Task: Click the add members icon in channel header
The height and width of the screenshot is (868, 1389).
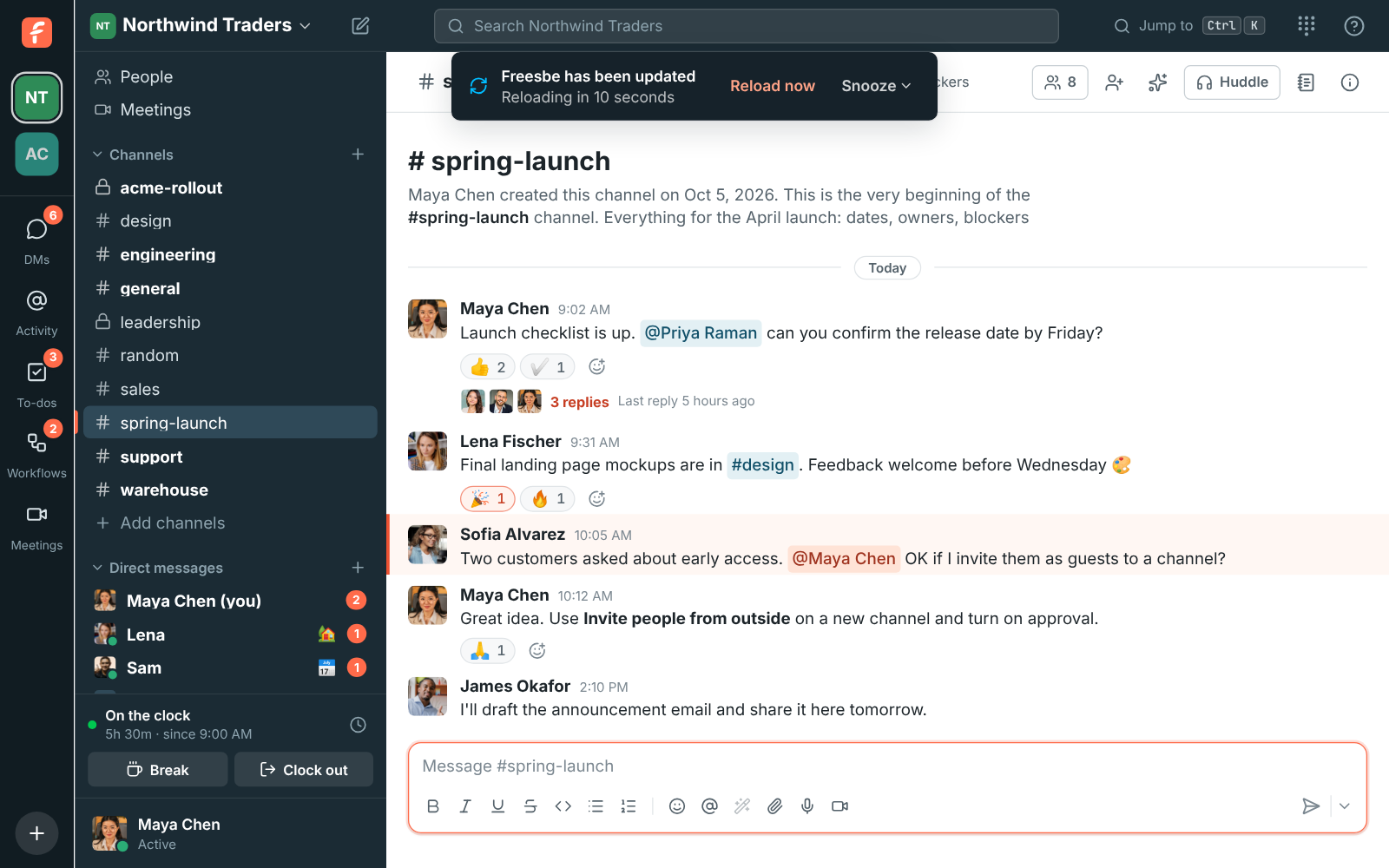Action: [x=1115, y=82]
